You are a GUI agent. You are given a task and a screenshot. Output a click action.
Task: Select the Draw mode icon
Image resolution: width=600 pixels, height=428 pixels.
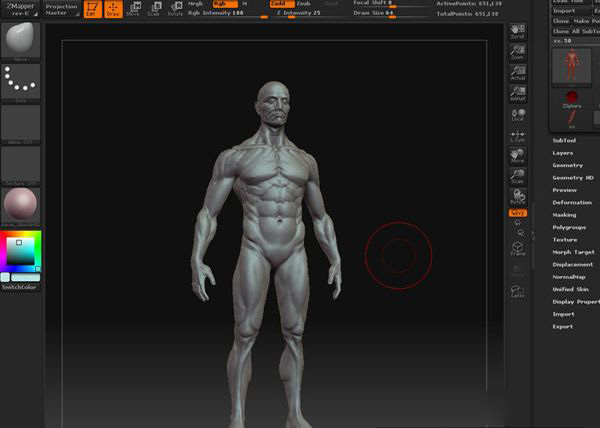click(113, 9)
